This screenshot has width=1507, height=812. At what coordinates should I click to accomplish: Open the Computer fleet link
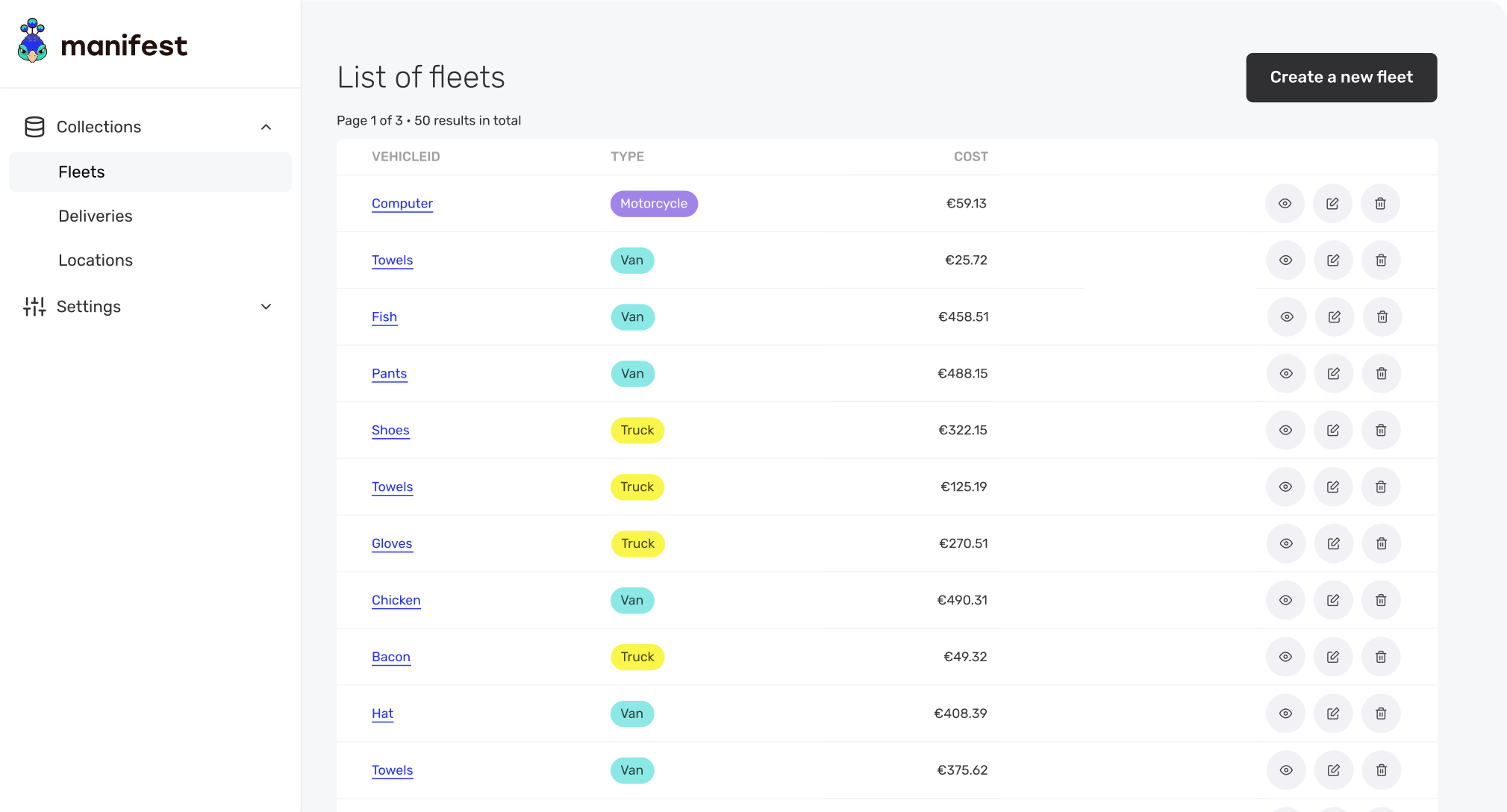pos(402,203)
